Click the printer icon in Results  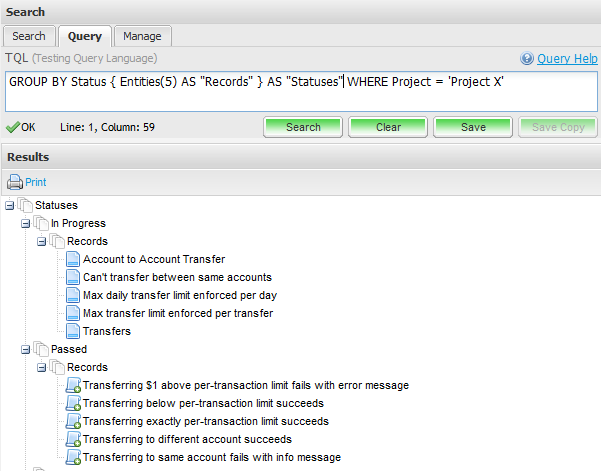[x=15, y=182]
